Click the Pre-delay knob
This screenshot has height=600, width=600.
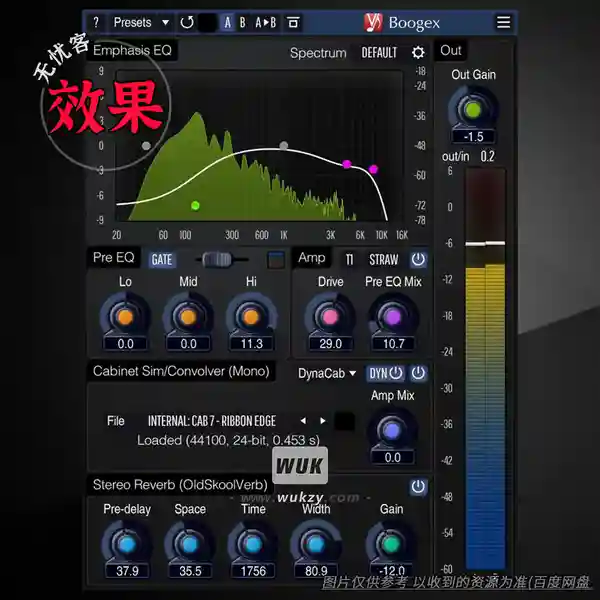pyautogui.click(x=127, y=544)
